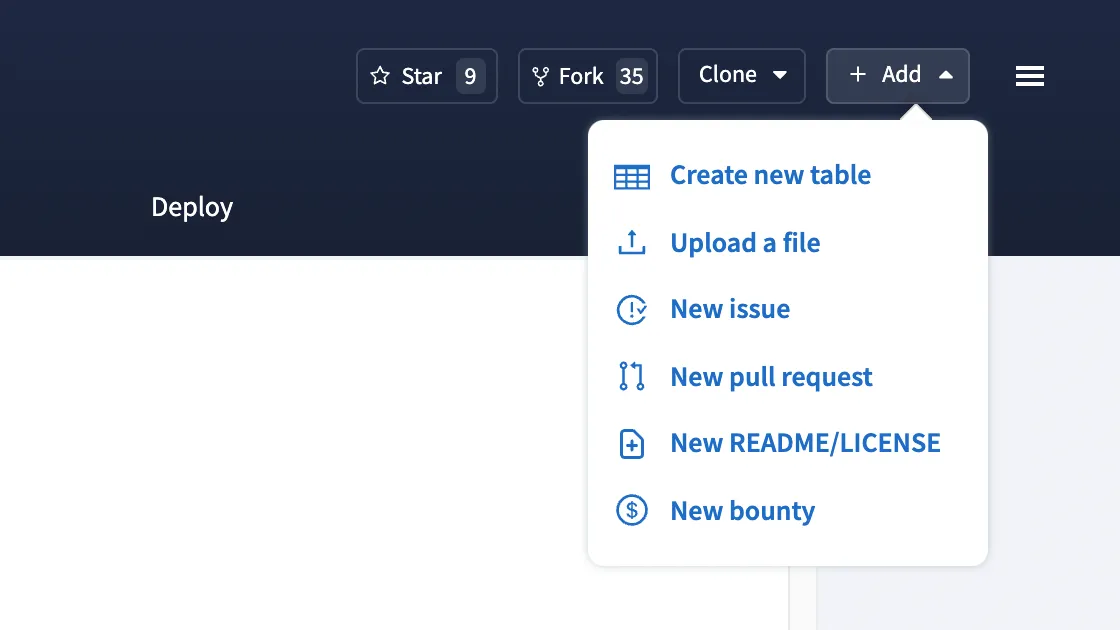The height and width of the screenshot is (630, 1120).
Task: Click the issue clock icon next to New issue
Action: 631,309
